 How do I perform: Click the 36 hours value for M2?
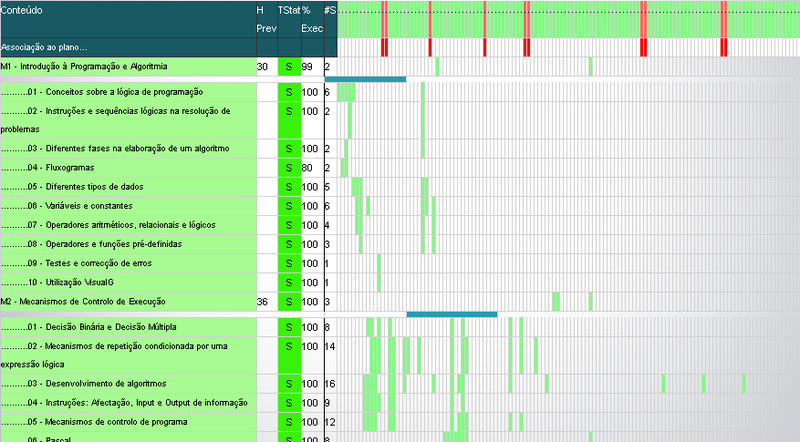[263, 302]
